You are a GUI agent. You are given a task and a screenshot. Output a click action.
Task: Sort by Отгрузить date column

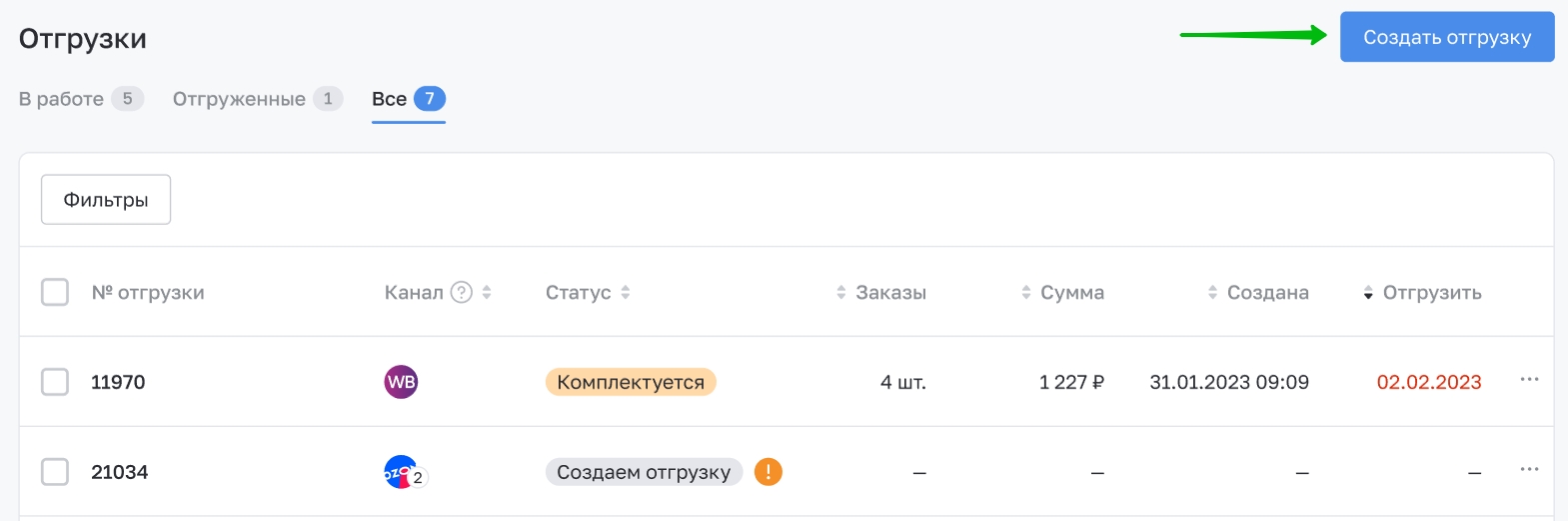click(x=1422, y=292)
